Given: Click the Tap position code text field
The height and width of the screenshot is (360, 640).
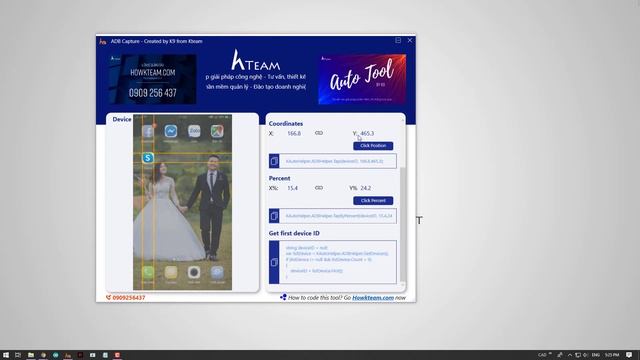Looking at the screenshot, I should pyautogui.click(x=338, y=161).
